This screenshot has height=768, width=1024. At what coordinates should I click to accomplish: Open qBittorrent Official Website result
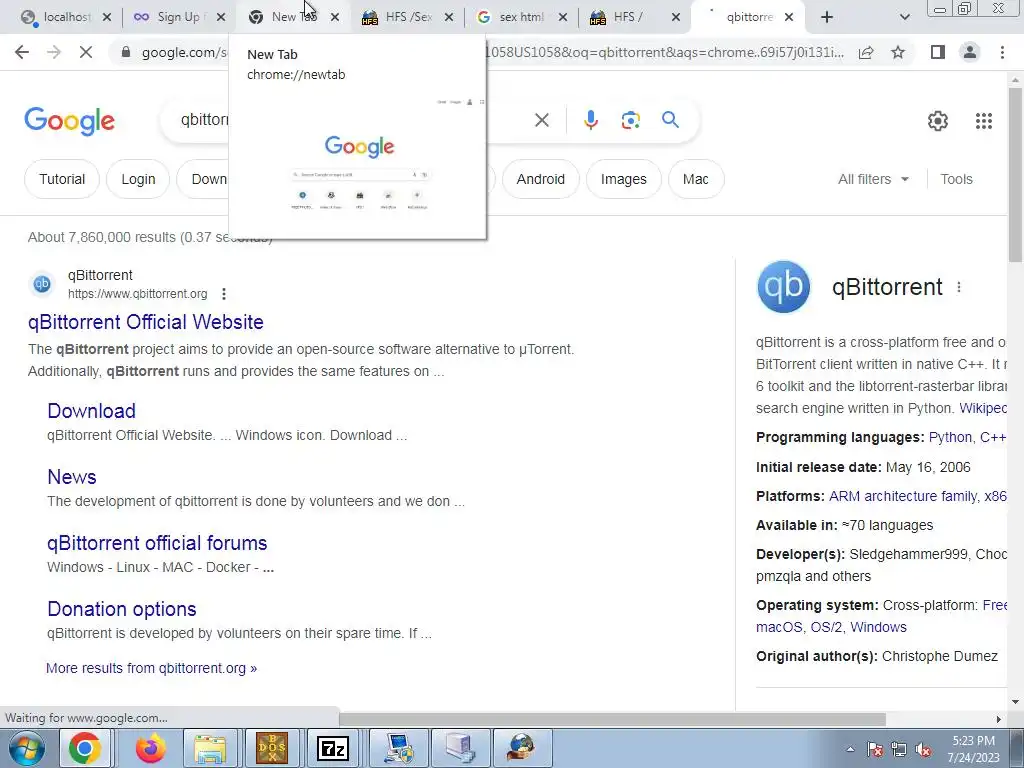(x=146, y=322)
